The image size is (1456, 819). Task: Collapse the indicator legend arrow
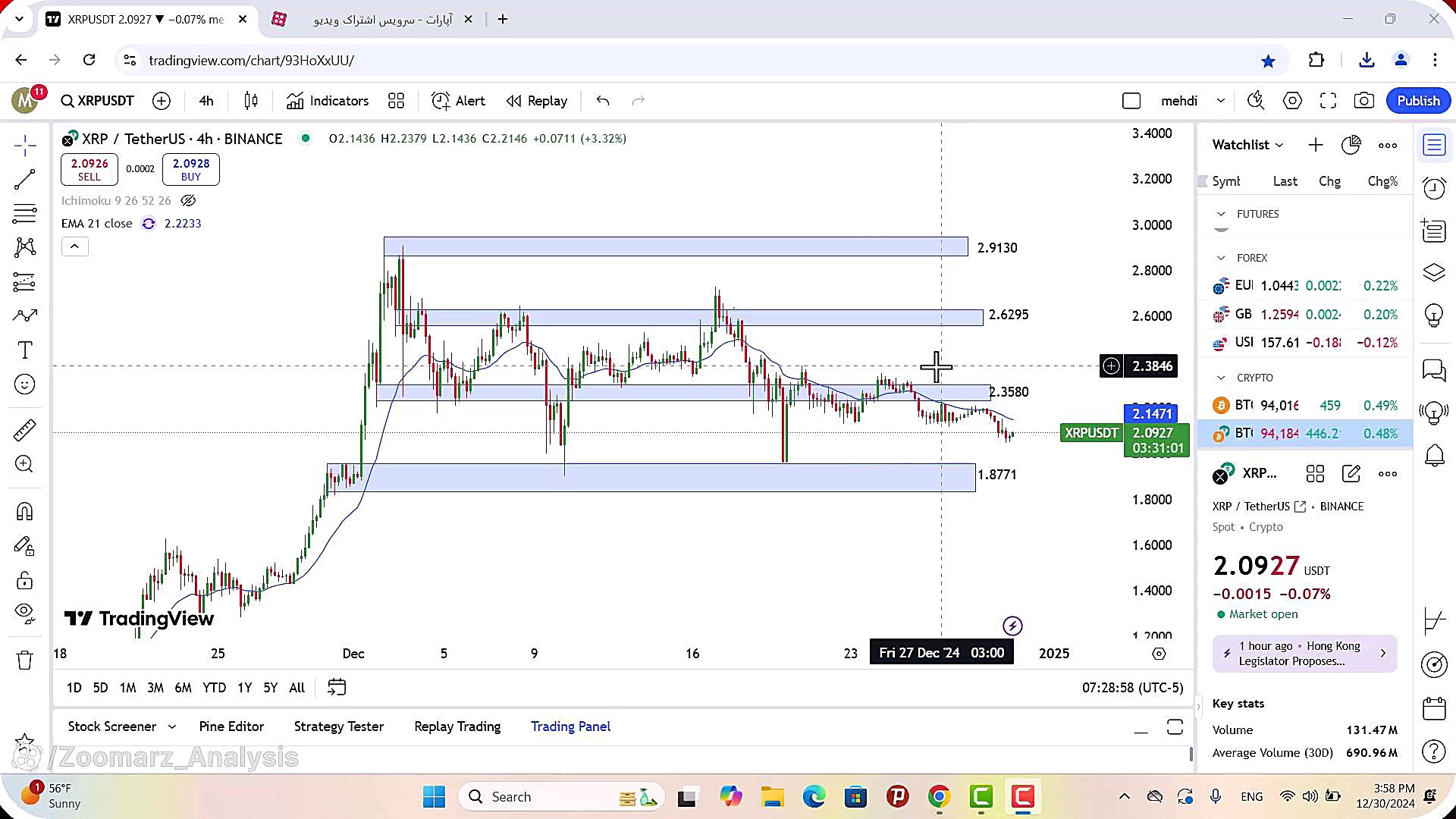(x=74, y=246)
